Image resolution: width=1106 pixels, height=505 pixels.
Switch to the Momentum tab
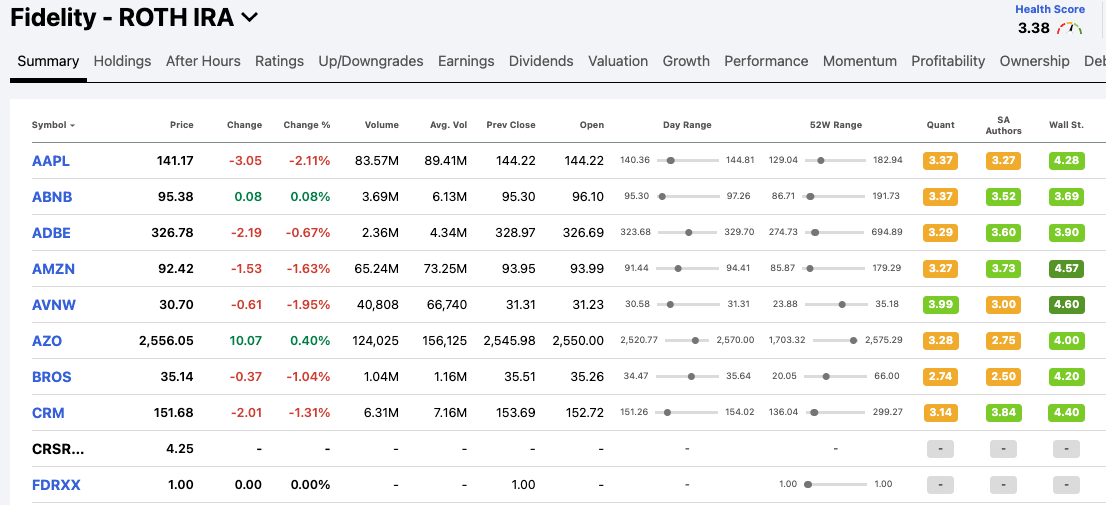tap(860, 61)
